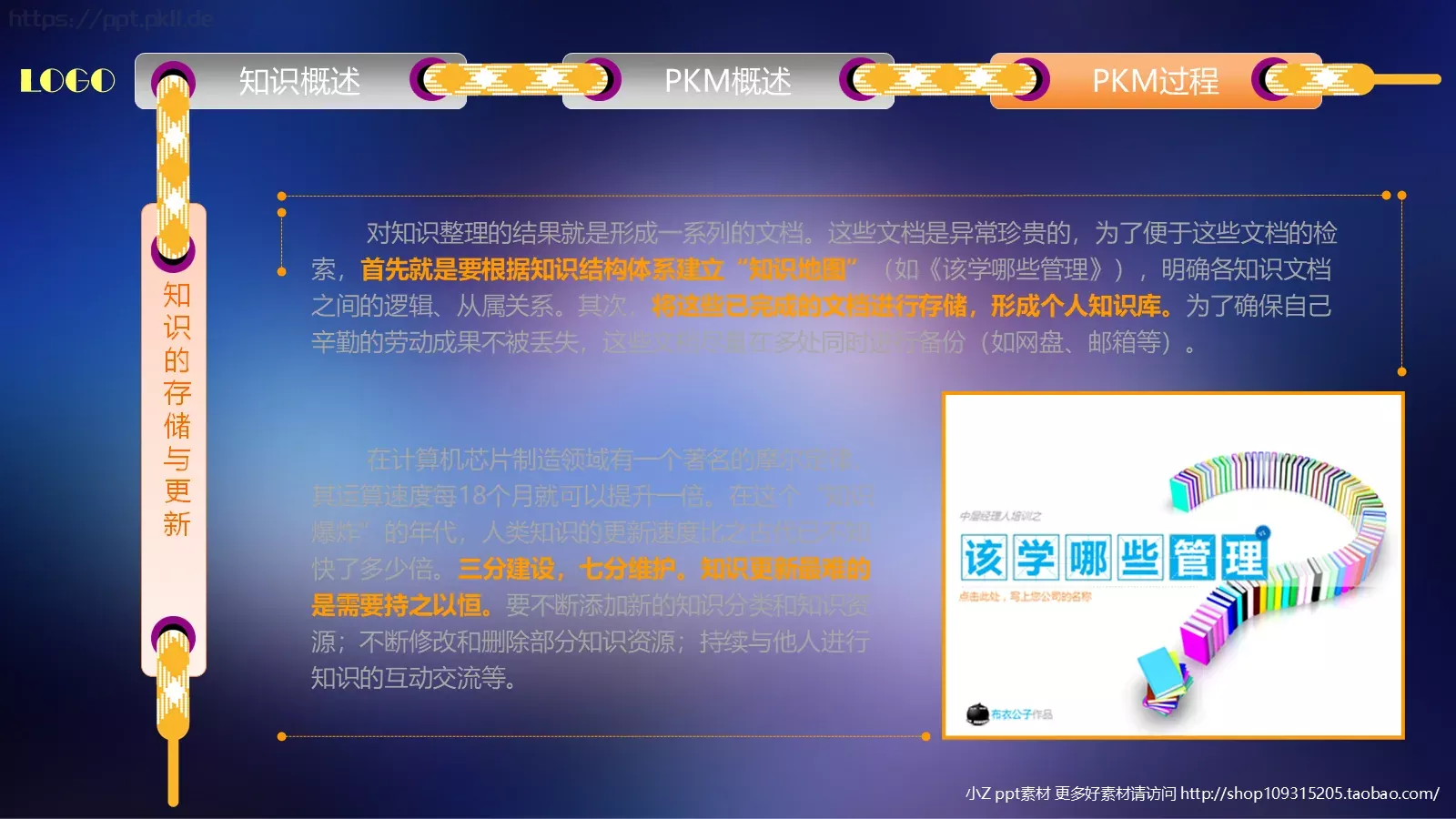
Task: Click the 布衣公子作品 logo on the book cover
Action: click(1009, 714)
